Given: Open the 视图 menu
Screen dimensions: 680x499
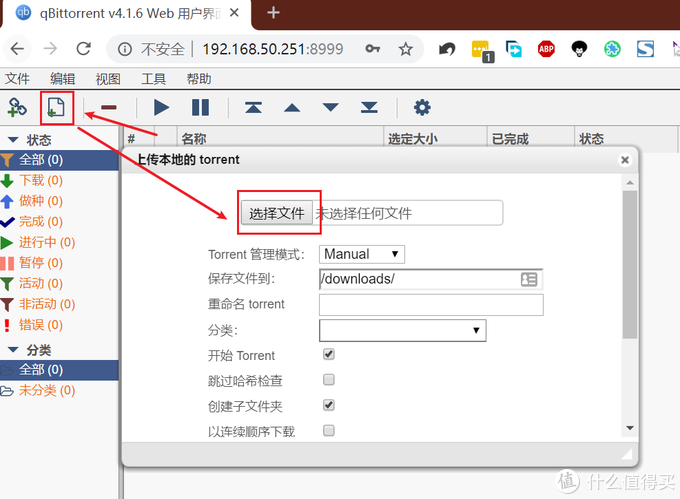Looking at the screenshot, I should click(108, 79).
